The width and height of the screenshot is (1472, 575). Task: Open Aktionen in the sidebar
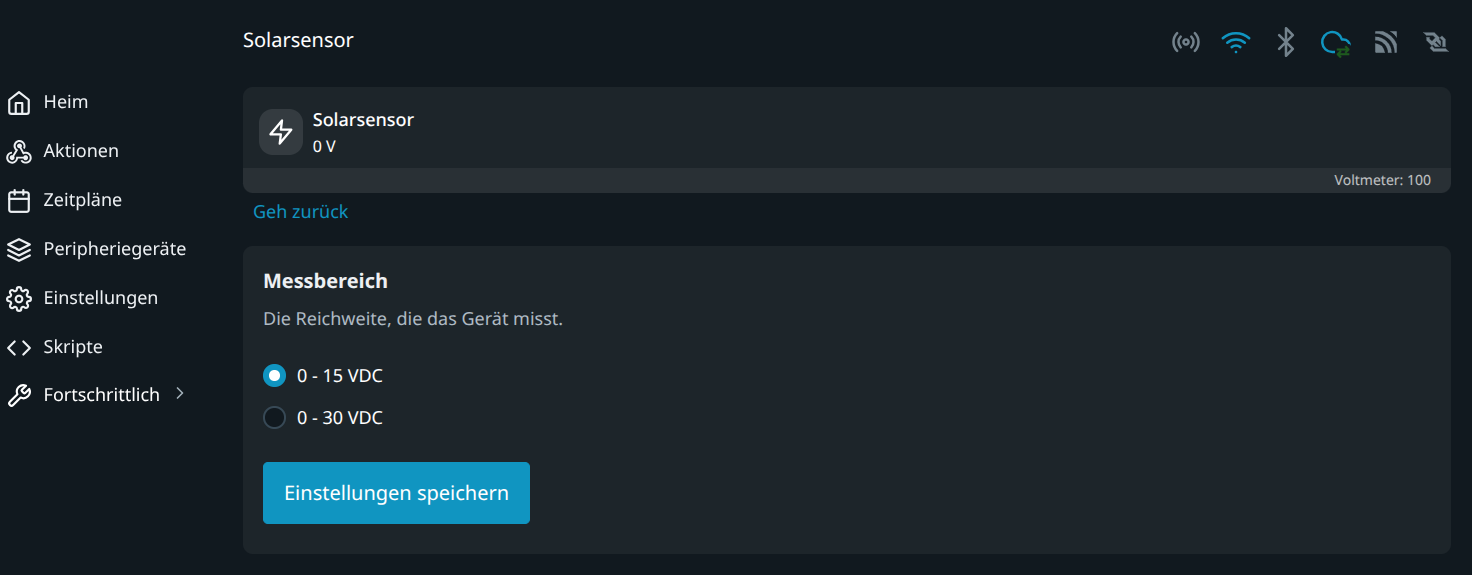coord(81,151)
